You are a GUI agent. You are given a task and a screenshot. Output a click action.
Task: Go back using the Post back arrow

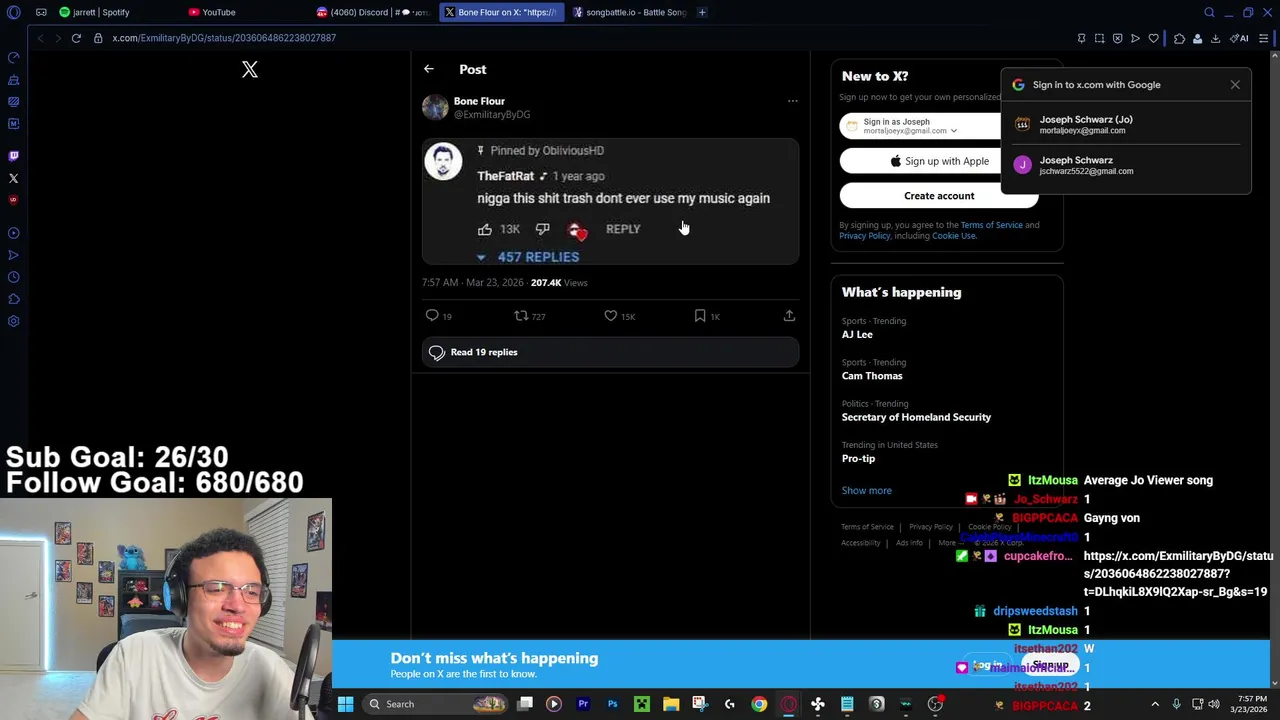point(428,69)
